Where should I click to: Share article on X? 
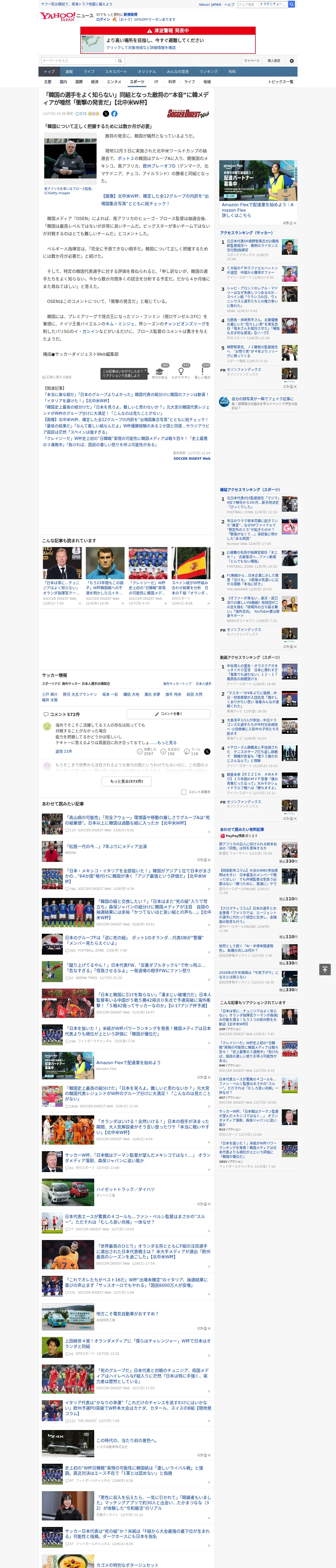(106, 114)
